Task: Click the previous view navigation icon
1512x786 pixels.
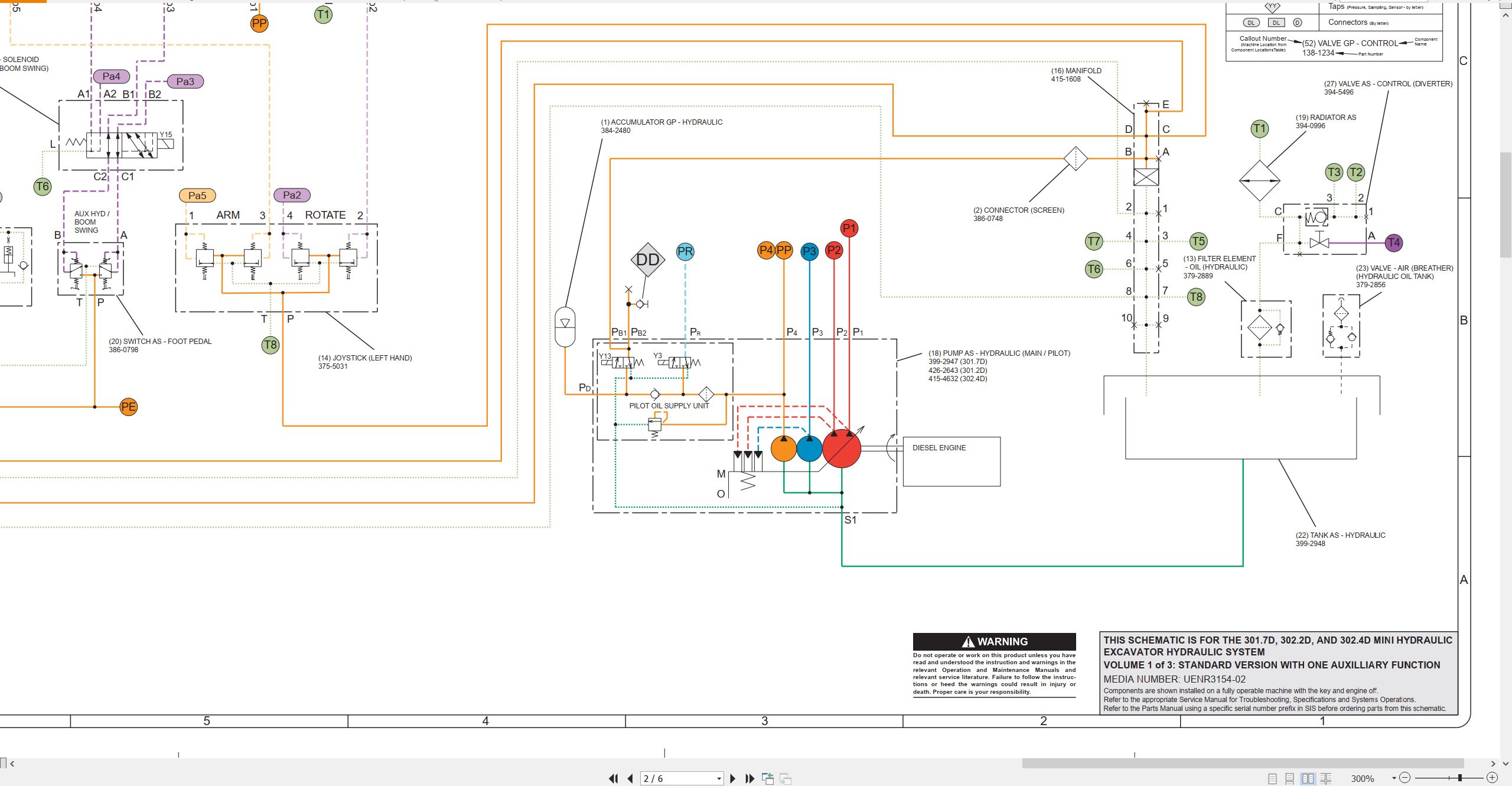Action: 768,778
